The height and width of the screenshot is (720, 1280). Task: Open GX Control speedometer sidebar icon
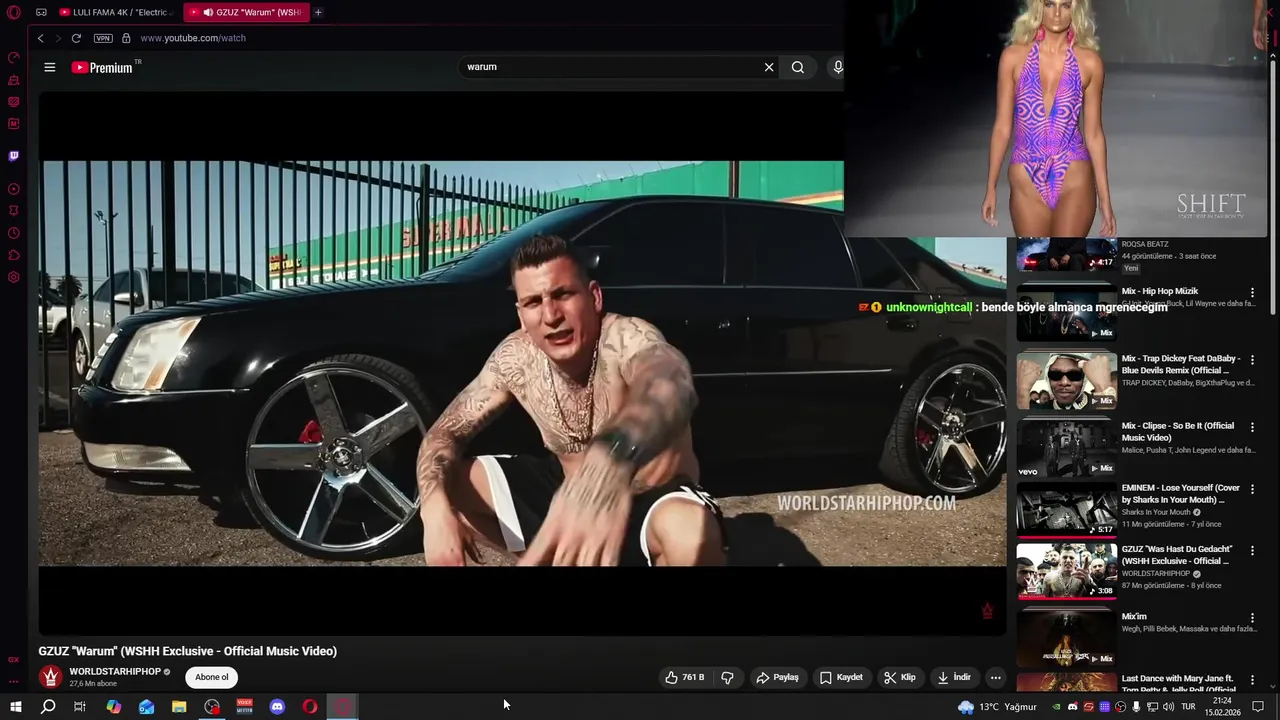tap(14, 57)
